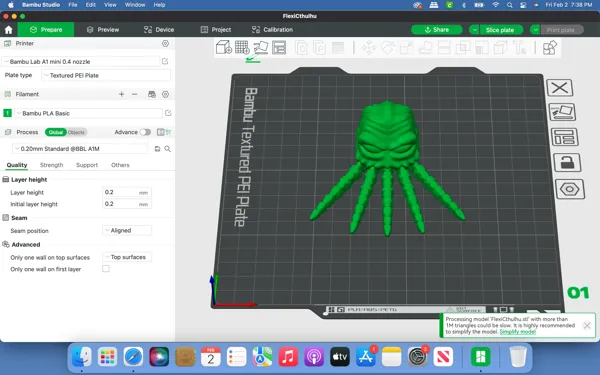
Task: Click the Arrange all objects icon
Action: tap(279, 47)
